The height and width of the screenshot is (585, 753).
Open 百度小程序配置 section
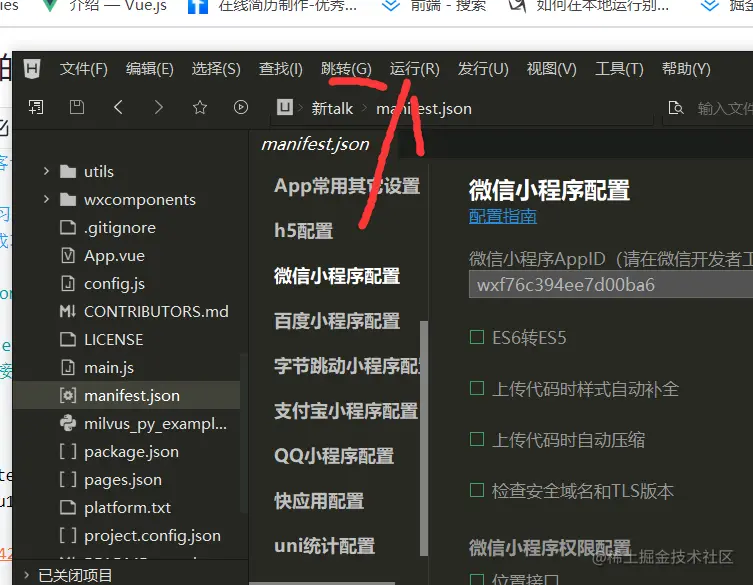[x=337, y=321]
